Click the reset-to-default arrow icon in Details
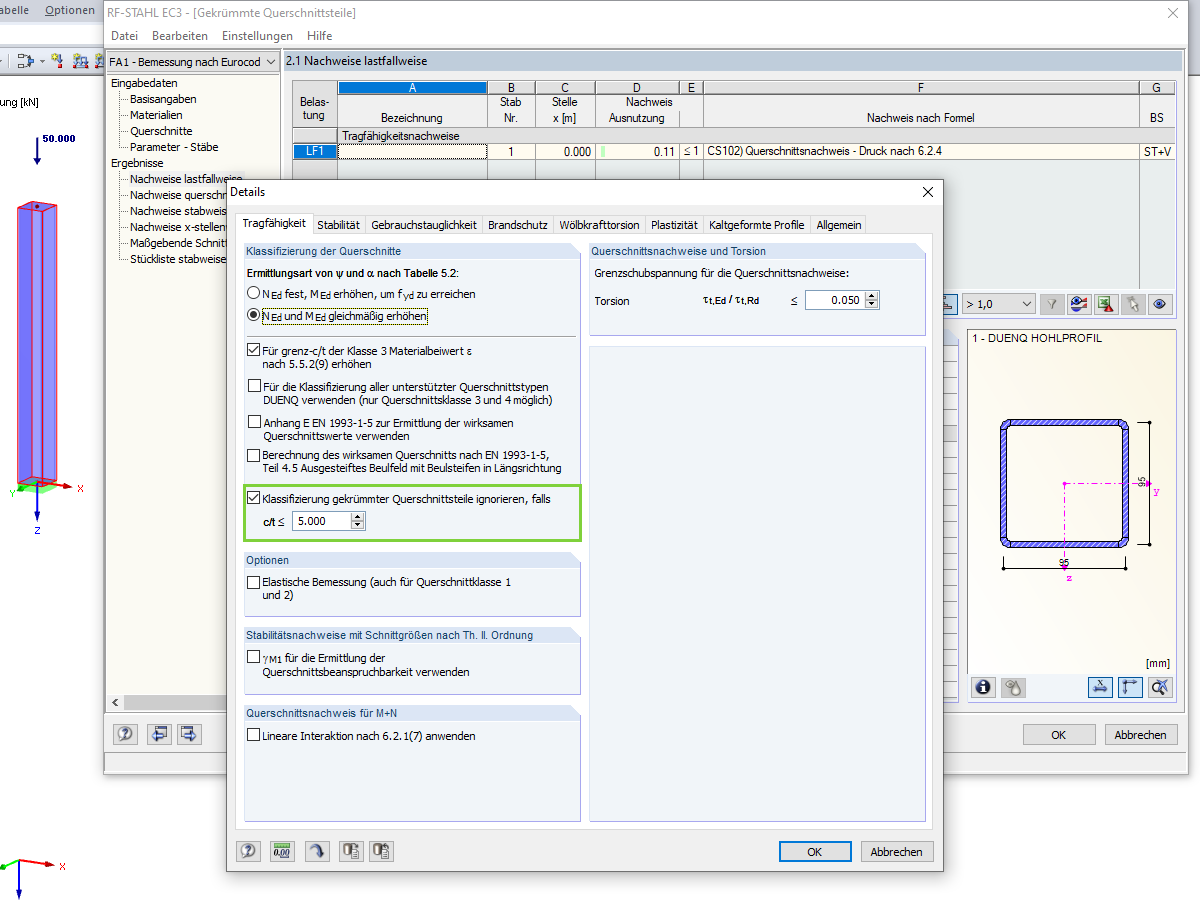Viewport: 1200px width, 900px height. (316, 851)
